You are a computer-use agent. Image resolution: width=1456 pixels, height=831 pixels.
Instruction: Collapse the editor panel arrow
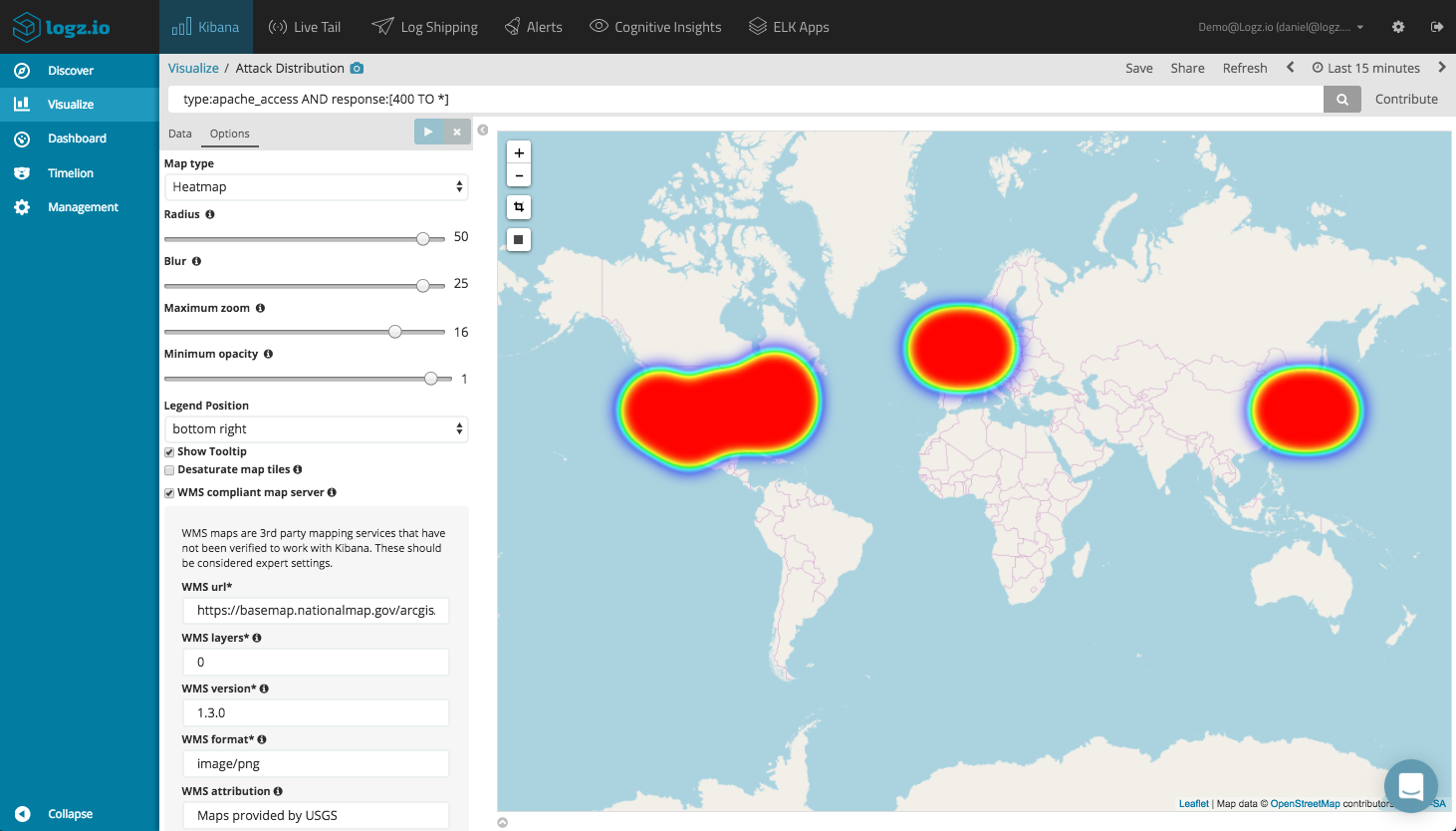(483, 131)
